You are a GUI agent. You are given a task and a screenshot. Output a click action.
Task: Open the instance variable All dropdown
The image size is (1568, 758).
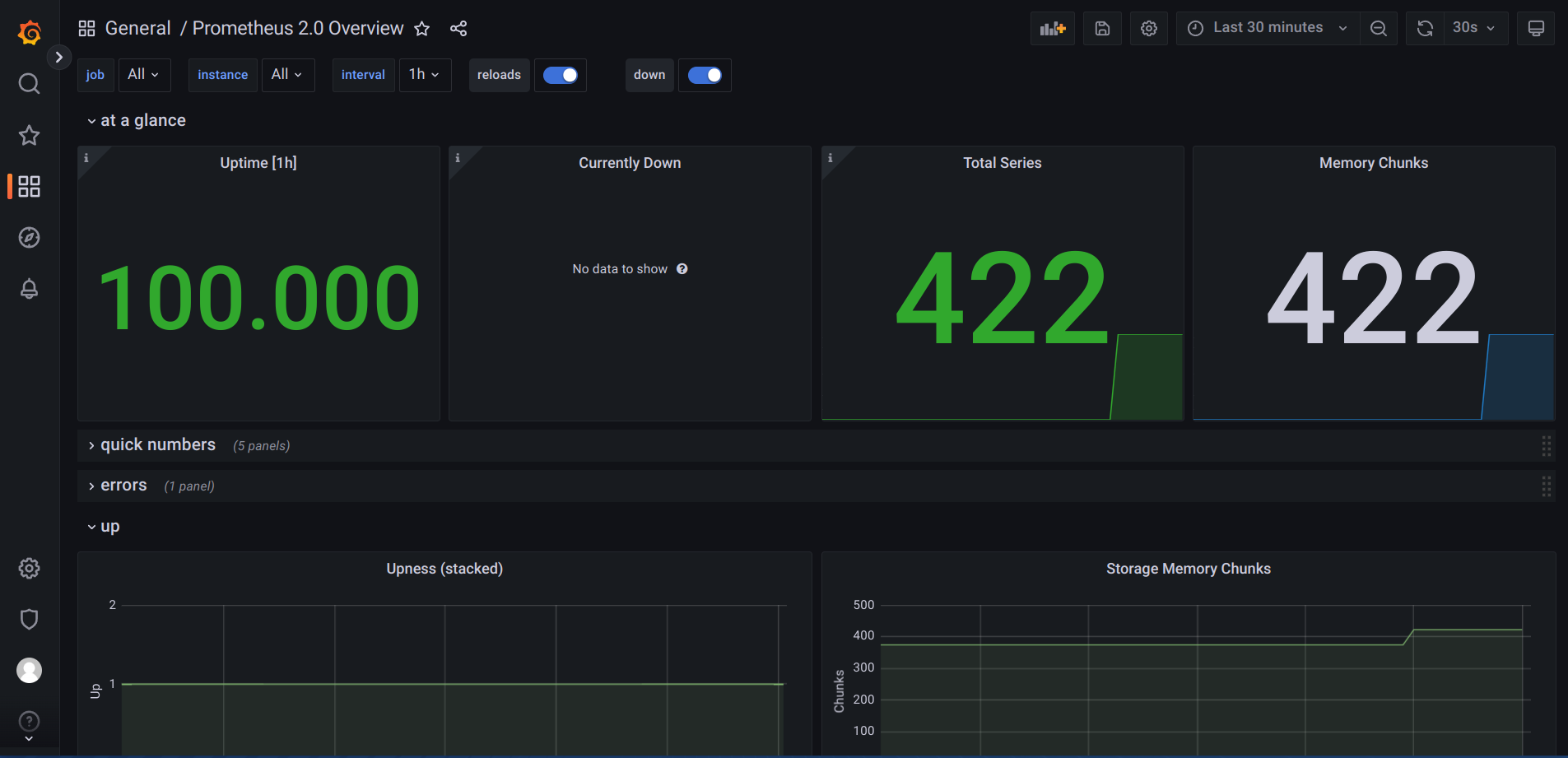click(288, 75)
